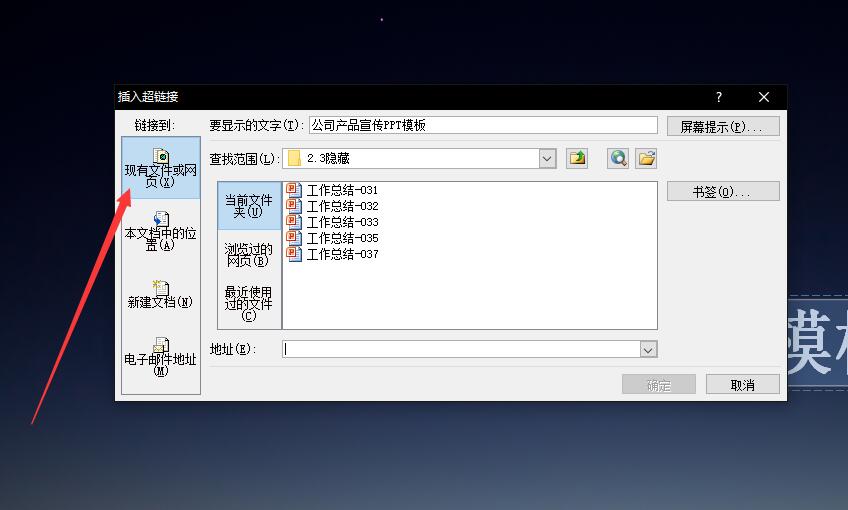Screen dimensions: 848x510
Task: Choose the Create New Document option
Action: [161, 295]
